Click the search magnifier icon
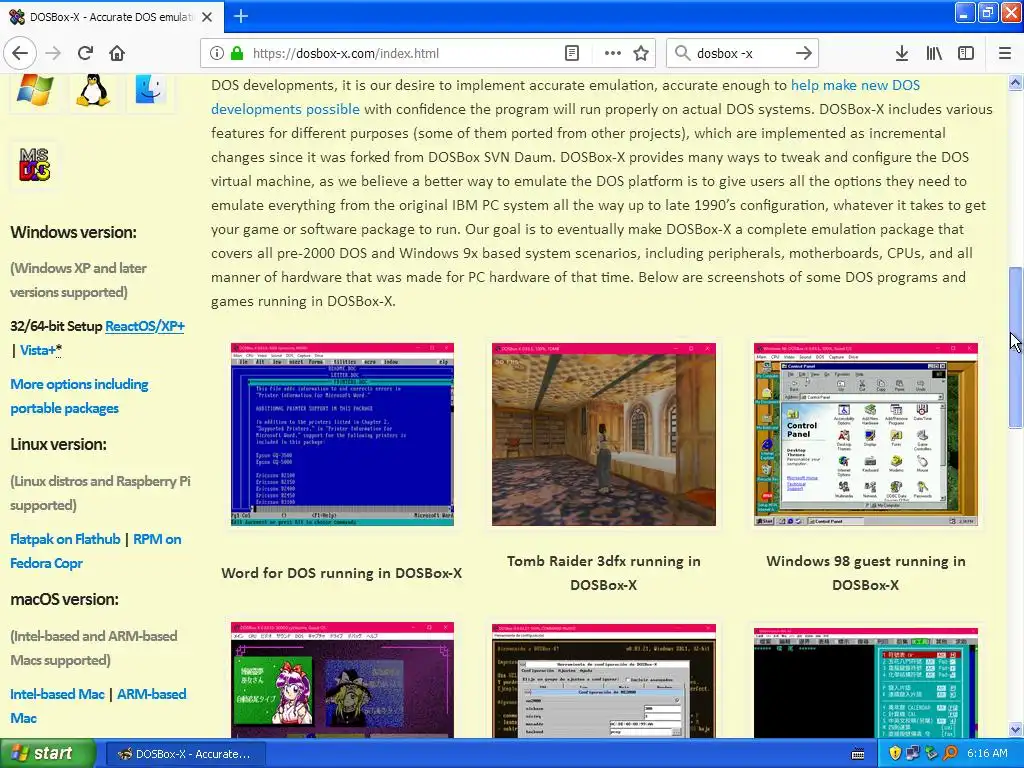Screen dimensions: 1024x768 pos(682,54)
